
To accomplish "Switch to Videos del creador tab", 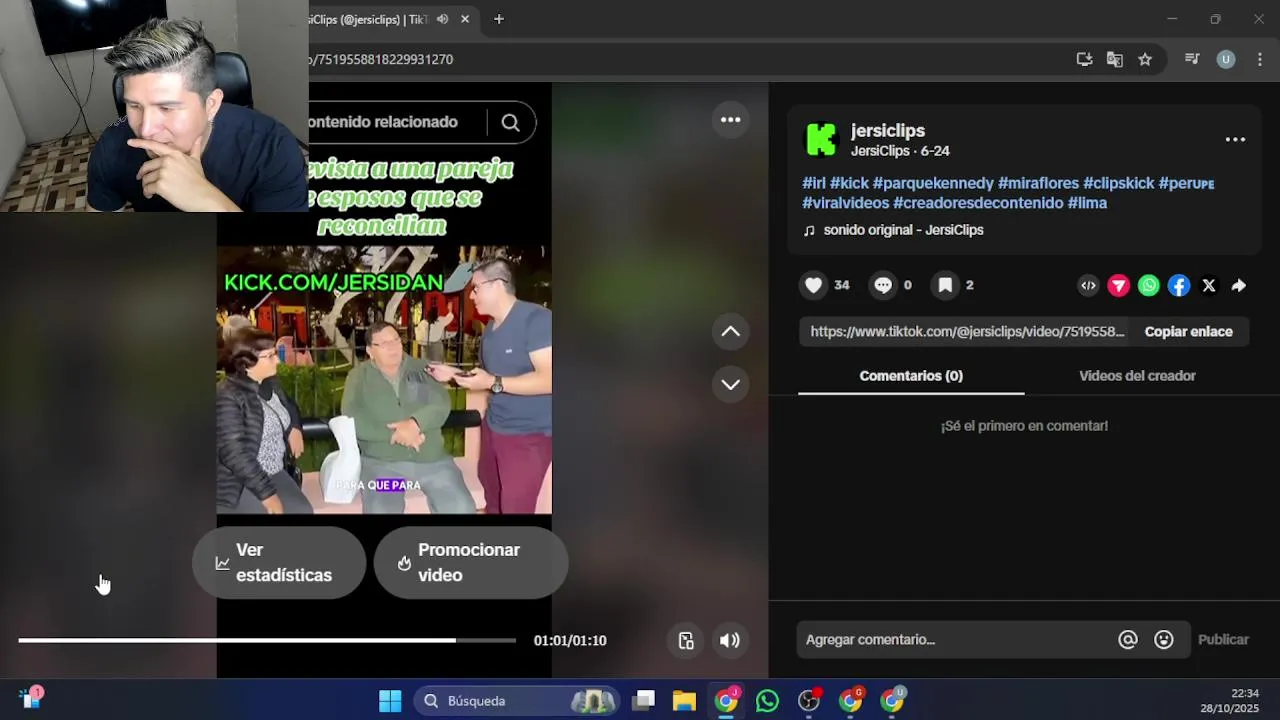I will (x=1137, y=376).
